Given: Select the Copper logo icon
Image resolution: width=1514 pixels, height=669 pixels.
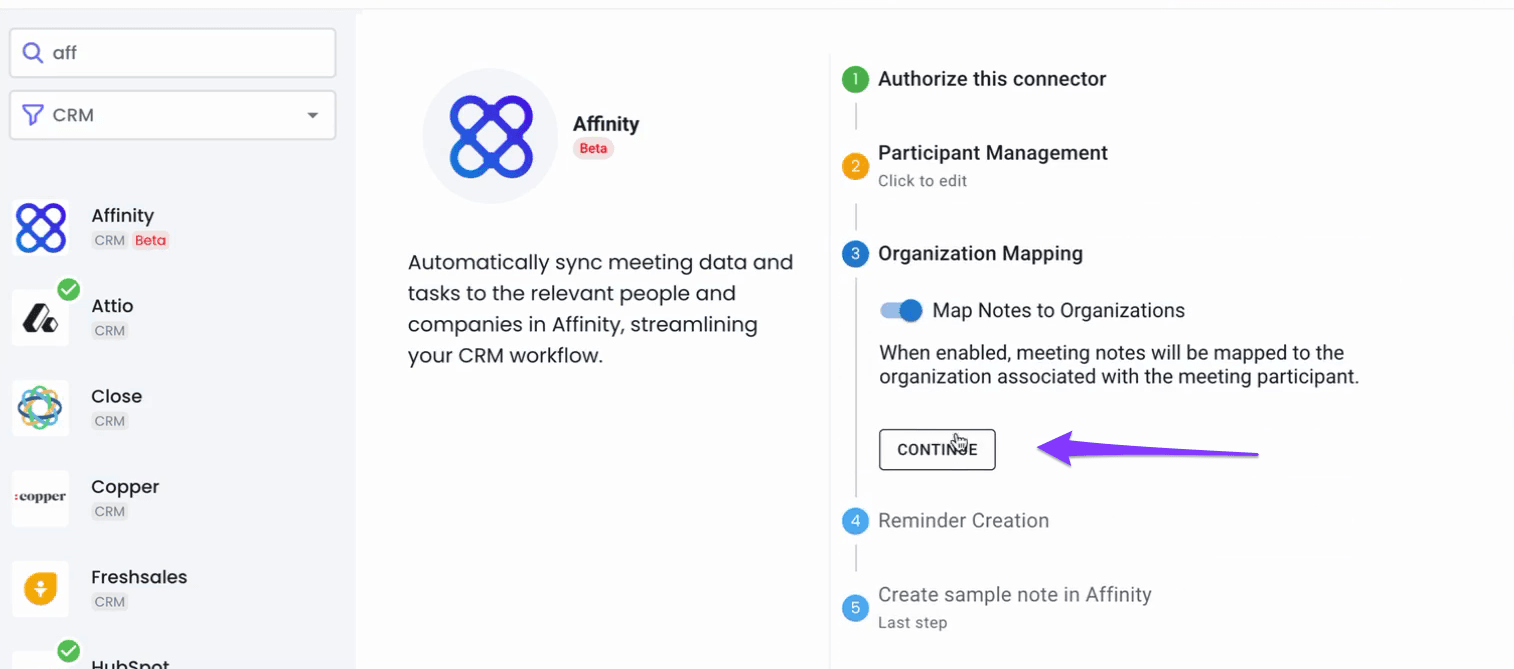Looking at the screenshot, I should (41, 498).
